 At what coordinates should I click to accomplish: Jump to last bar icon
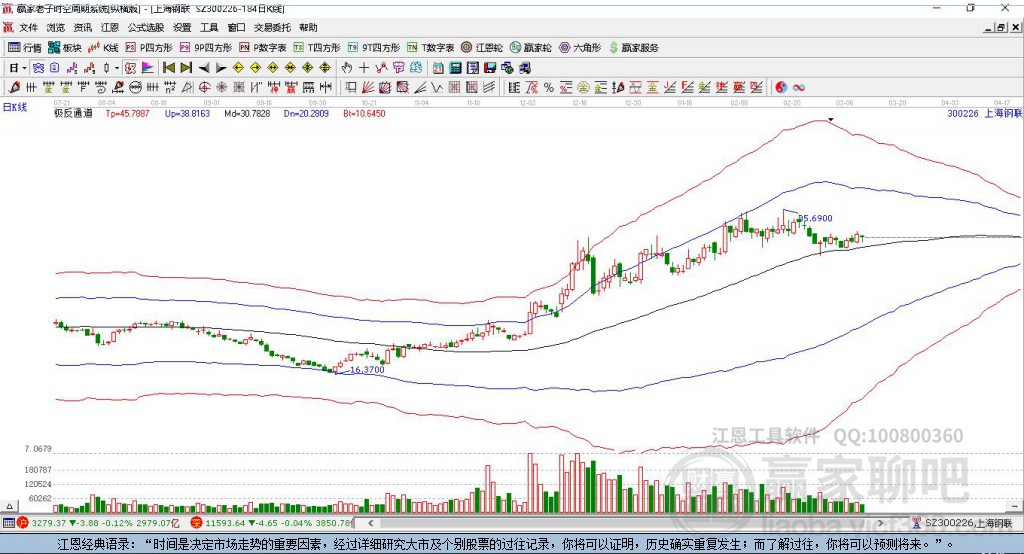click(x=186, y=68)
